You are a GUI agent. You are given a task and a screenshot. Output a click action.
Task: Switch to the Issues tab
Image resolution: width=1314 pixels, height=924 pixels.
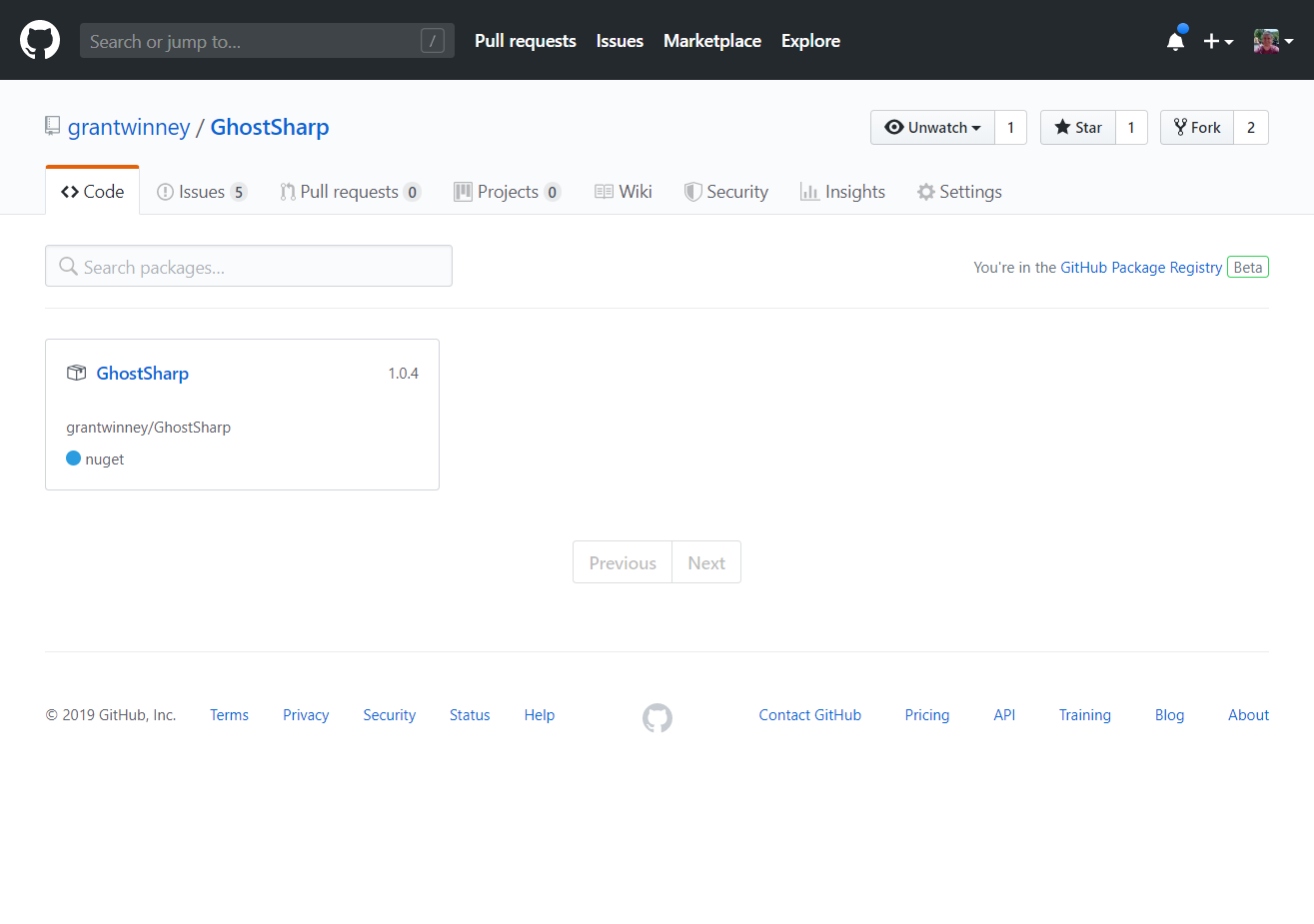[x=202, y=192]
